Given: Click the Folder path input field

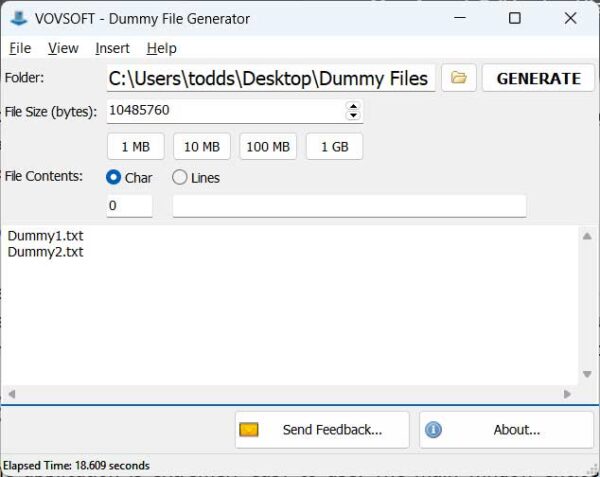Looking at the screenshot, I should pyautogui.click(x=270, y=78).
